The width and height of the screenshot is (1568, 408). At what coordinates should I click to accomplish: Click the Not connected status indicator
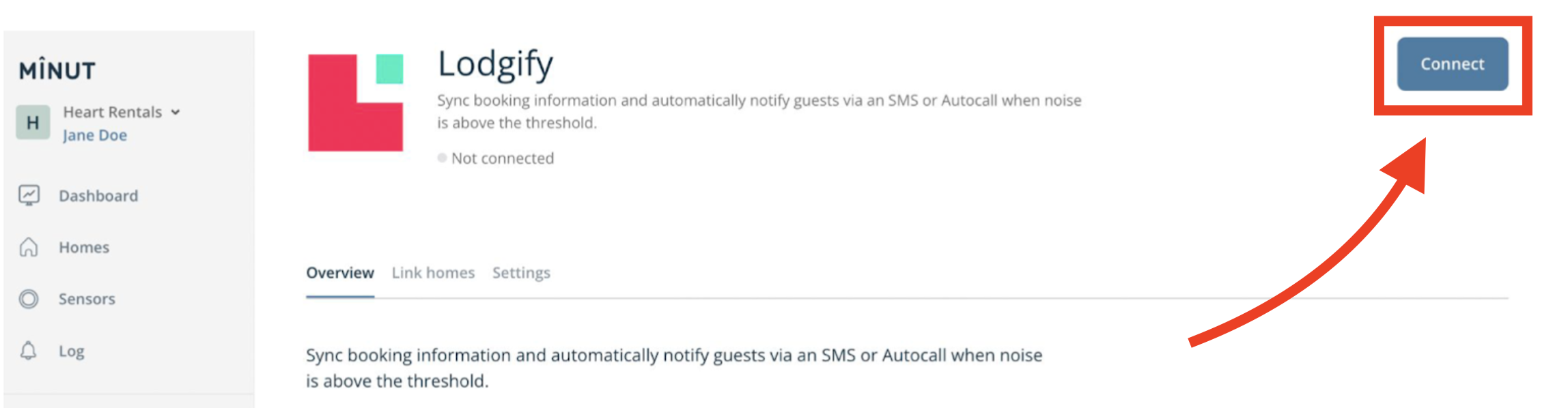tap(496, 158)
